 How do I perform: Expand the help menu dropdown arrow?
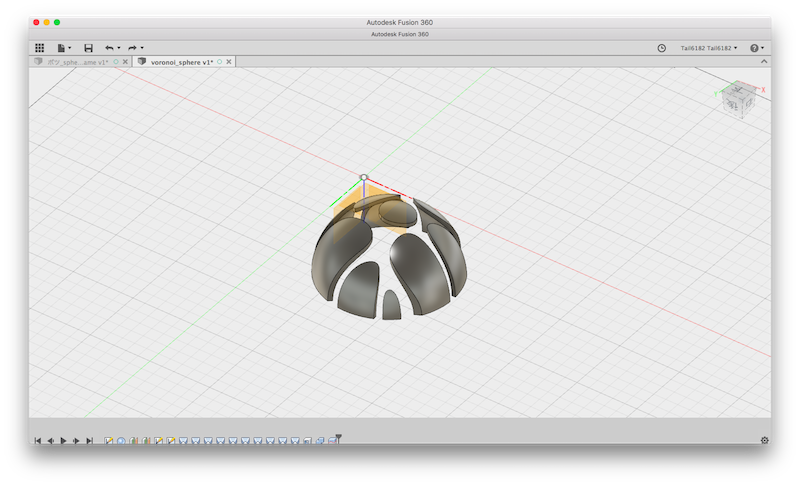tap(762, 48)
